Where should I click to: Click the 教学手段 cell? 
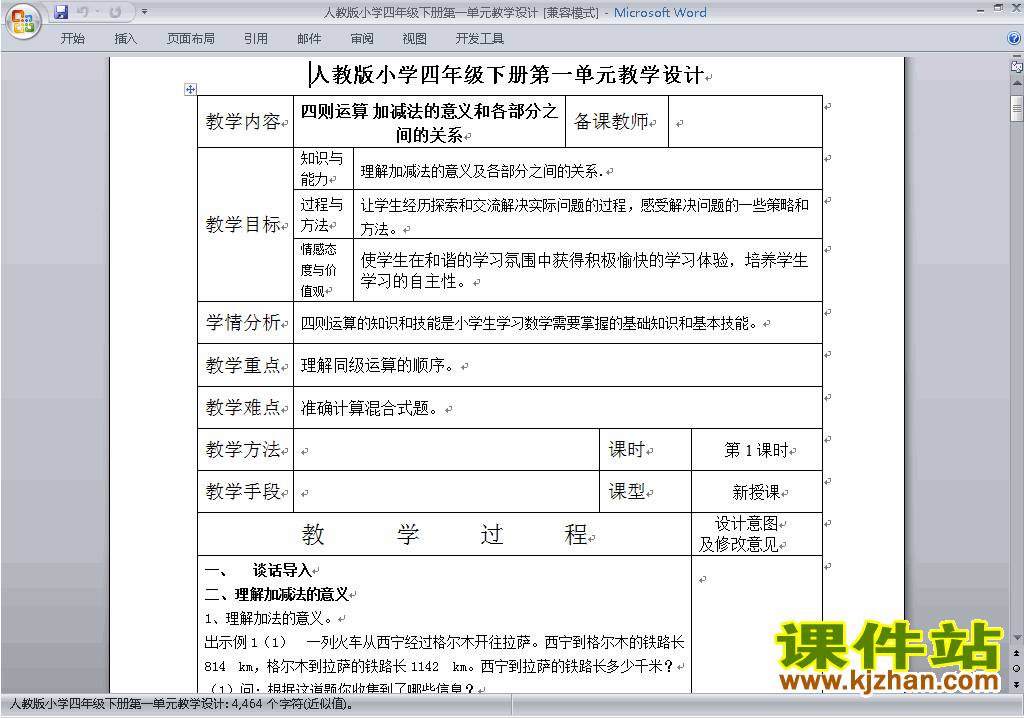[x=245, y=491]
